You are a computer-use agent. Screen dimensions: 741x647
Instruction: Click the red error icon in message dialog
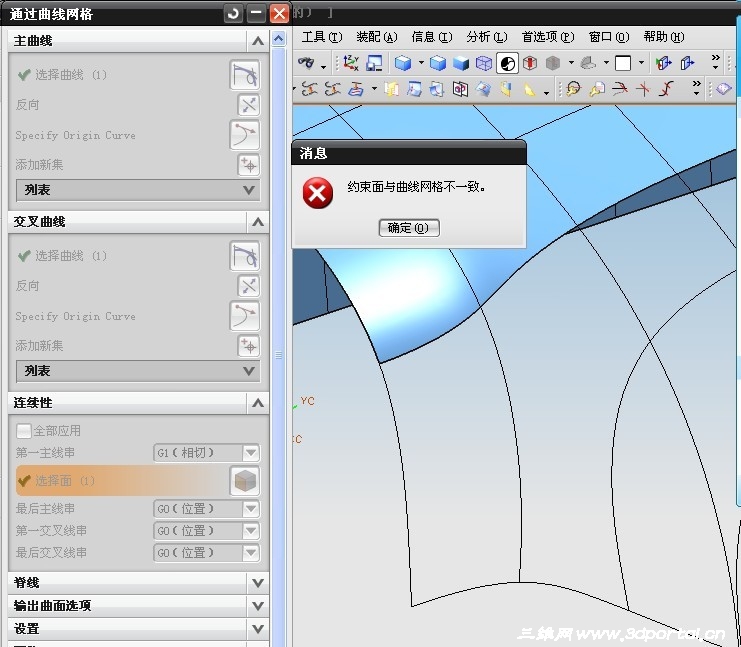tap(318, 193)
